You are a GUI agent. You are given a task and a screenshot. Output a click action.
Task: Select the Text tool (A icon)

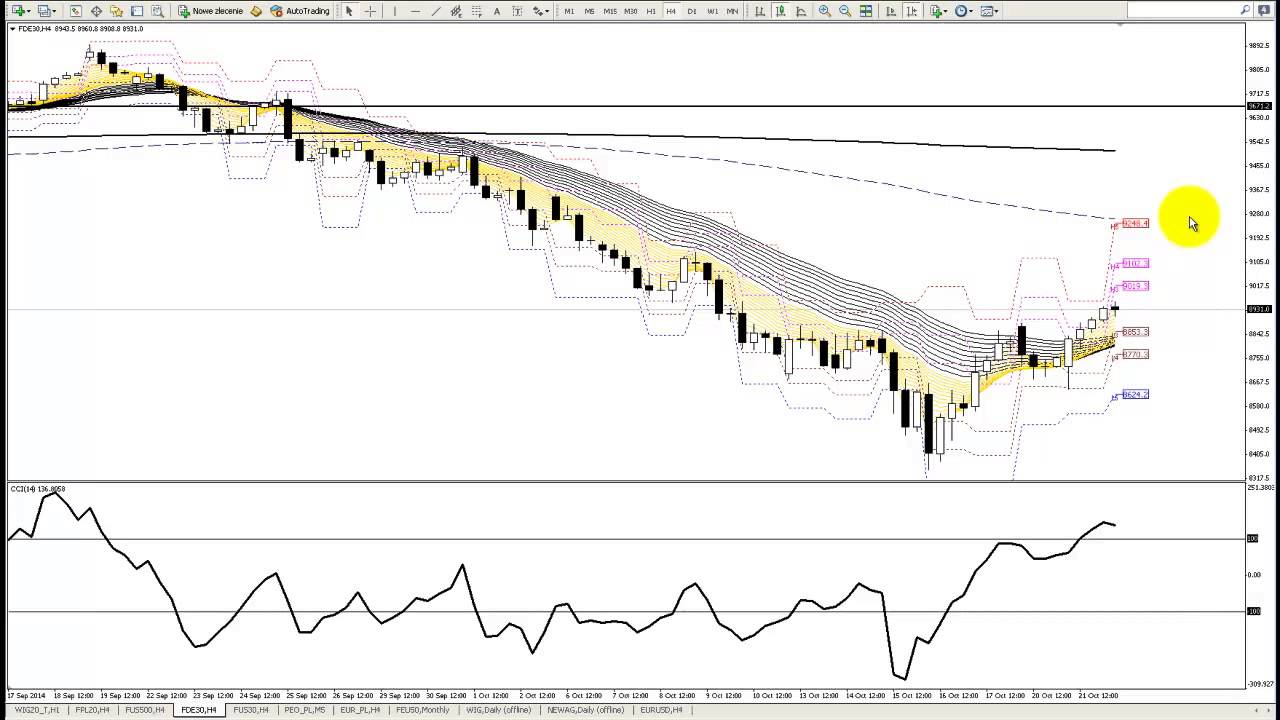[x=497, y=11]
